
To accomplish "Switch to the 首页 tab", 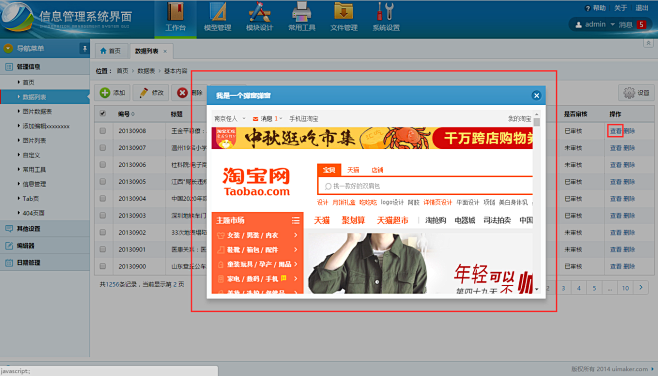I will coord(110,51).
